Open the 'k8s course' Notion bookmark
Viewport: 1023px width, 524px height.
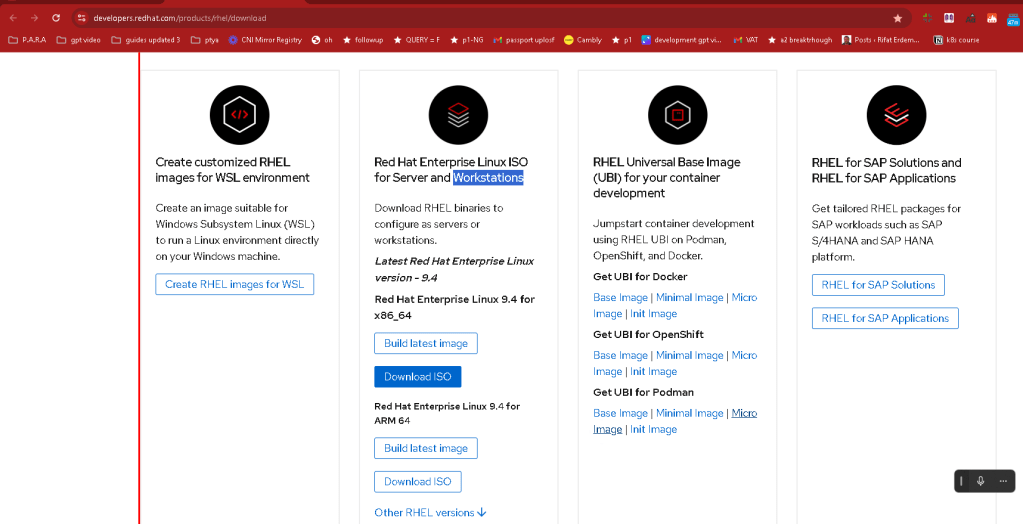(957, 40)
